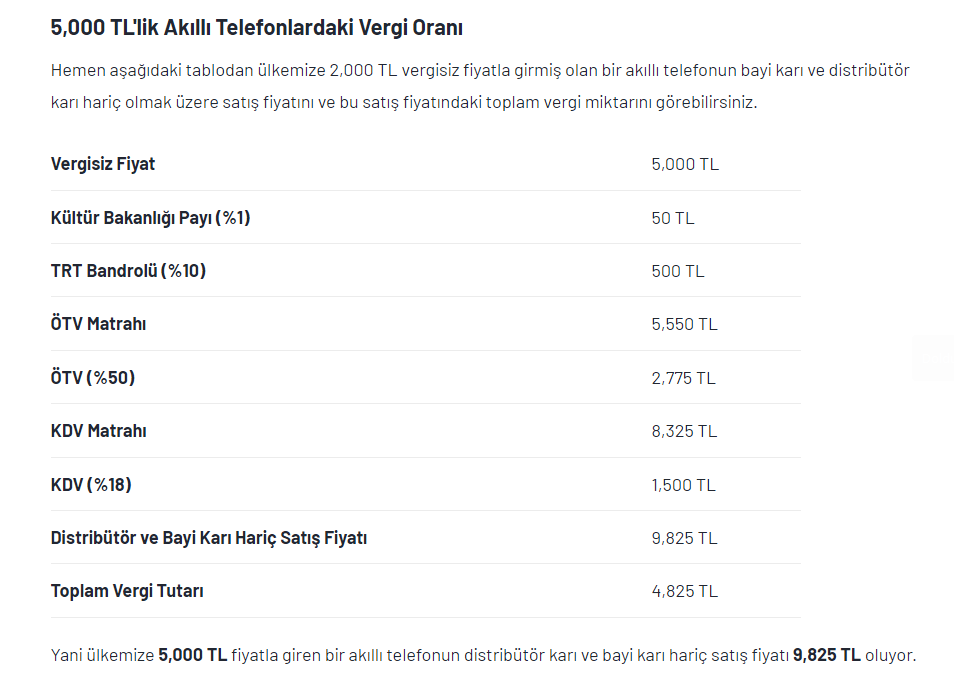The image size is (954, 679).
Task: Select the 'ÖTV Matrahı' row label
Action: pos(99,324)
